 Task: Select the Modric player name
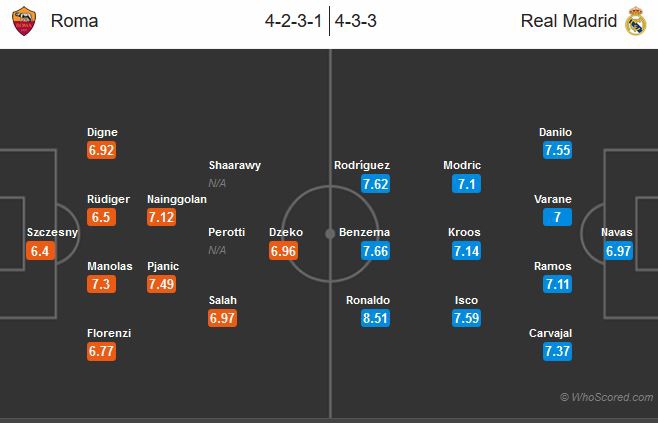click(x=463, y=165)
